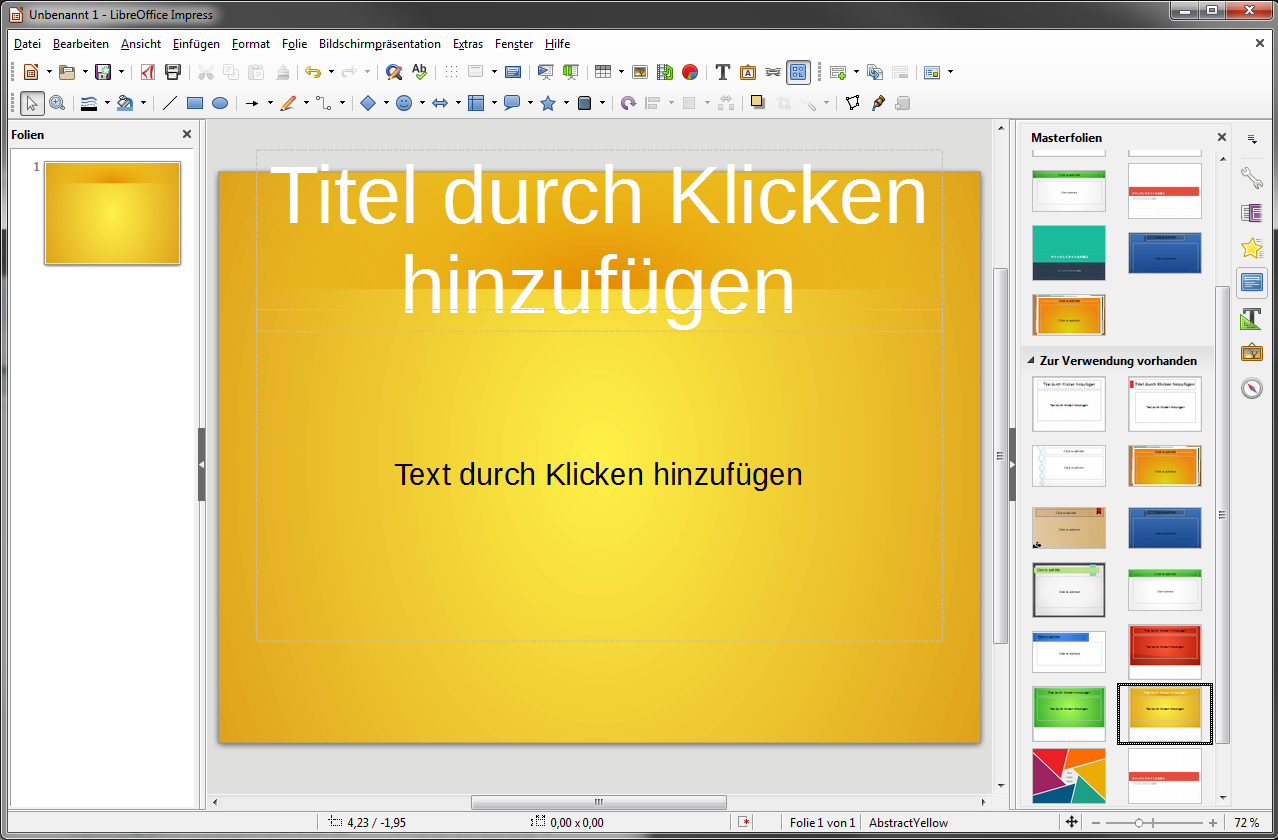
Task: Select the Line drawing tool
Action: (x=169, y=103)
